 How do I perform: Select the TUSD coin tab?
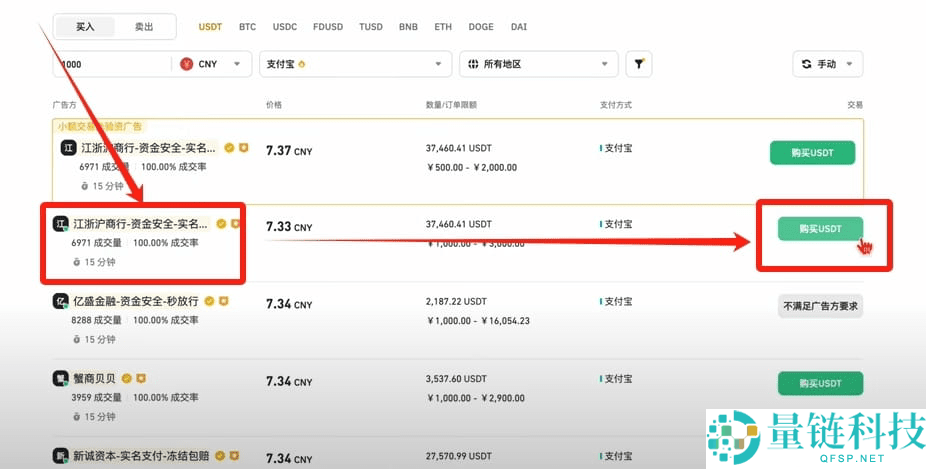(371, 27)
